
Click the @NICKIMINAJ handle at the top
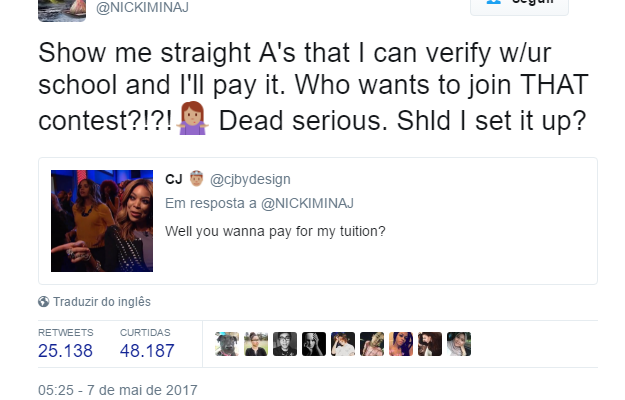[142, 8]
